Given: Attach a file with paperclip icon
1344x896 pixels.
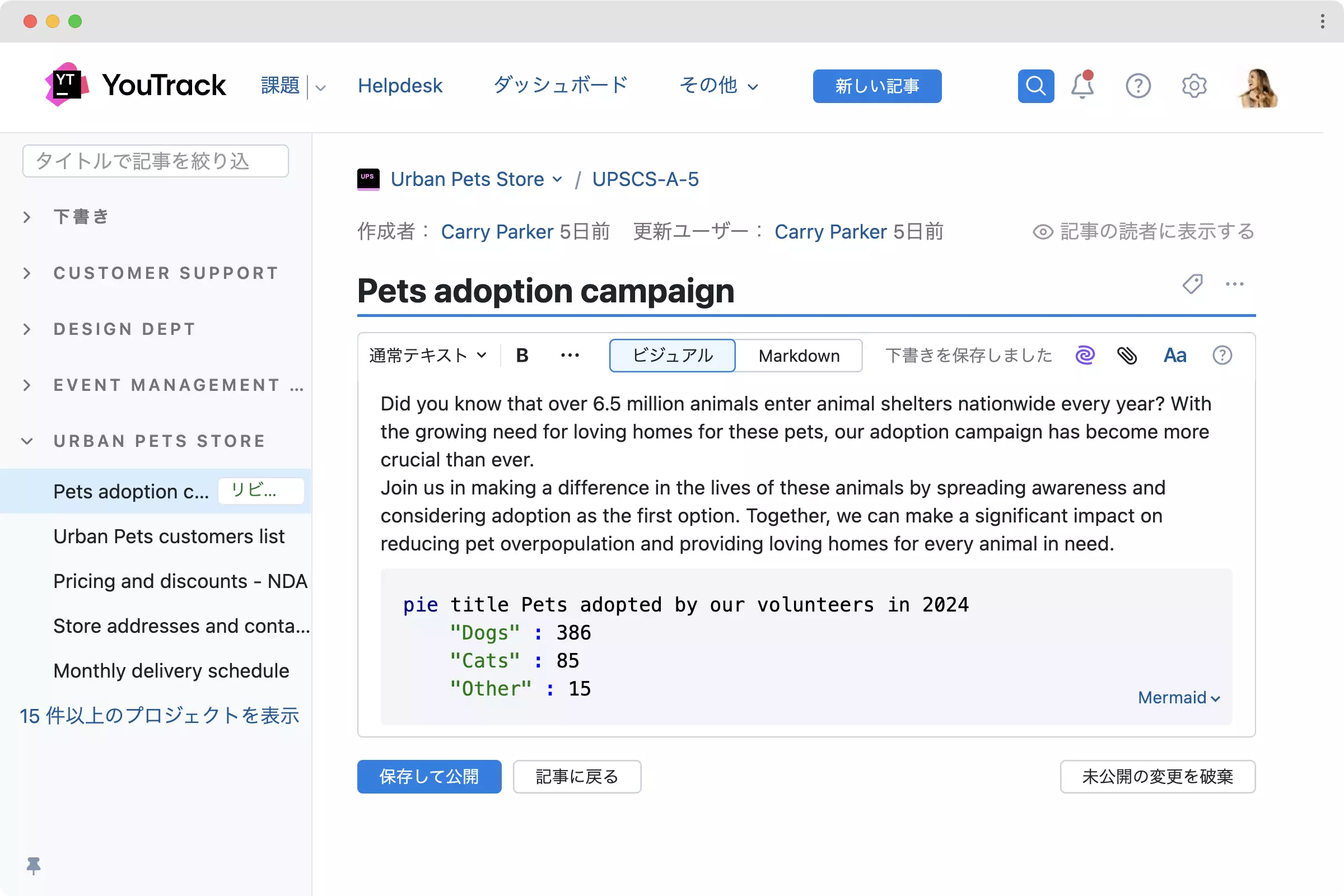Looking at the screenshot, I should click(x=1127, y=356).
